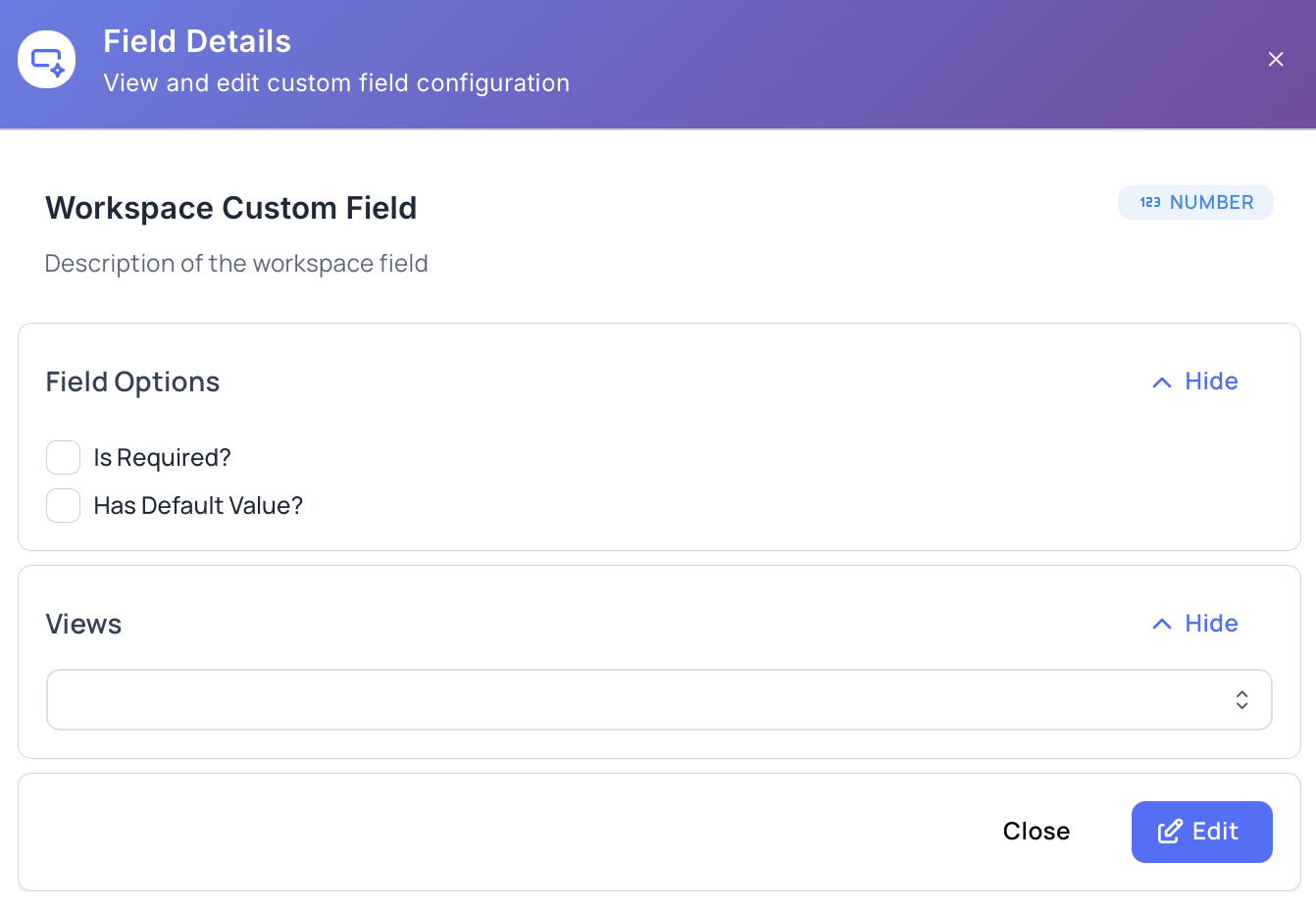Viewport: 1316px width, 912px height.
Task: Click the chevron icon next to Field Options Hide
Action: (1161, 381)
